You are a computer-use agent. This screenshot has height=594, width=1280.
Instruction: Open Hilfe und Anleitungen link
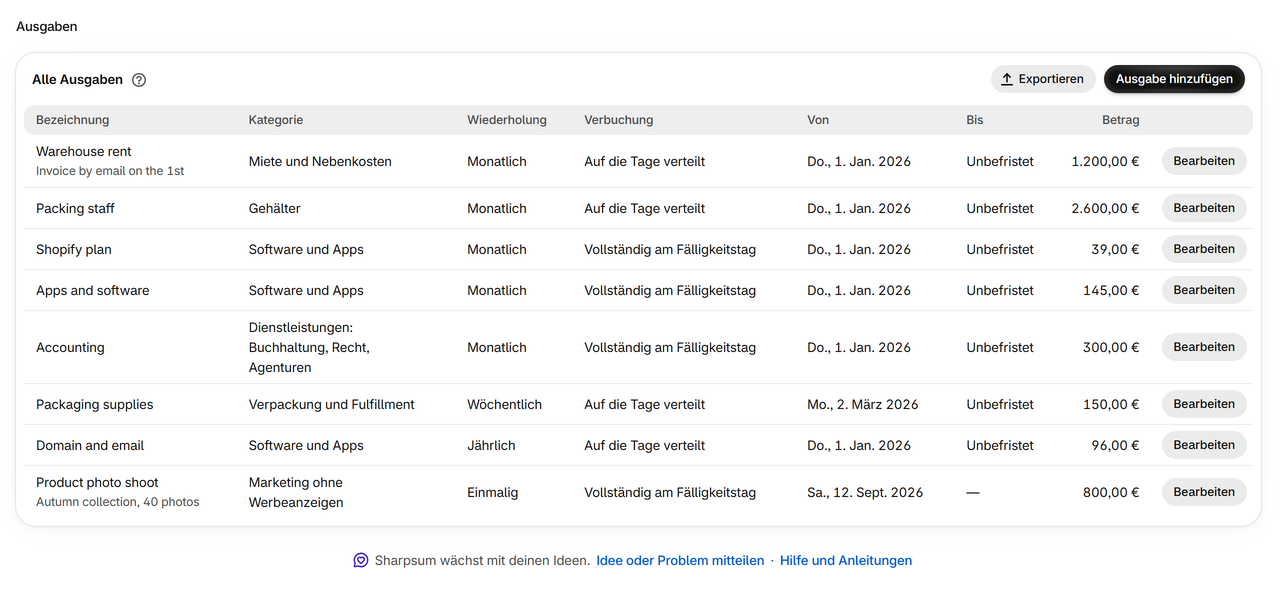846,561
